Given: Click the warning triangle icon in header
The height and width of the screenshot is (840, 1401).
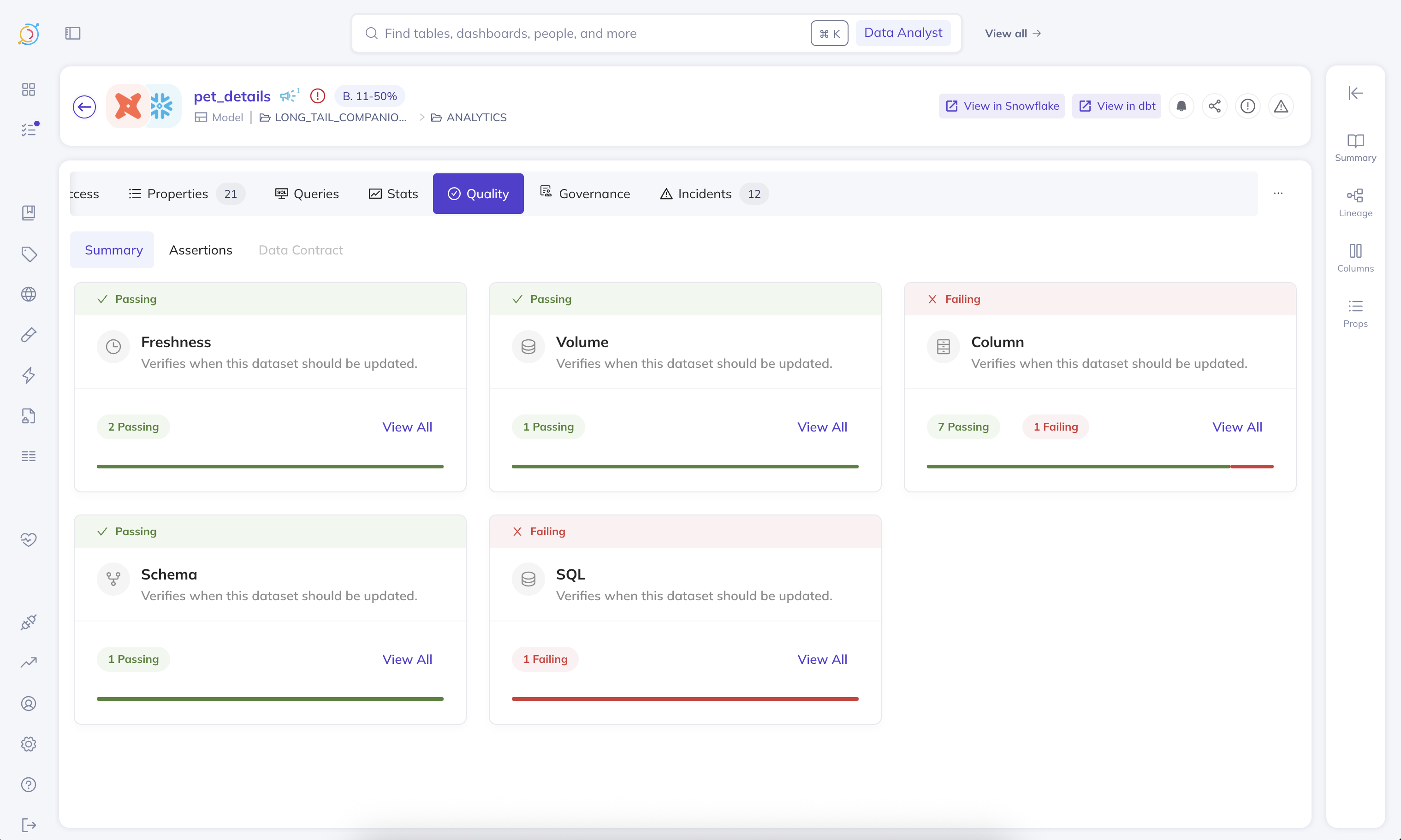Looking at the screenshot, I should pyautogui.click(x=1281, y=106).
